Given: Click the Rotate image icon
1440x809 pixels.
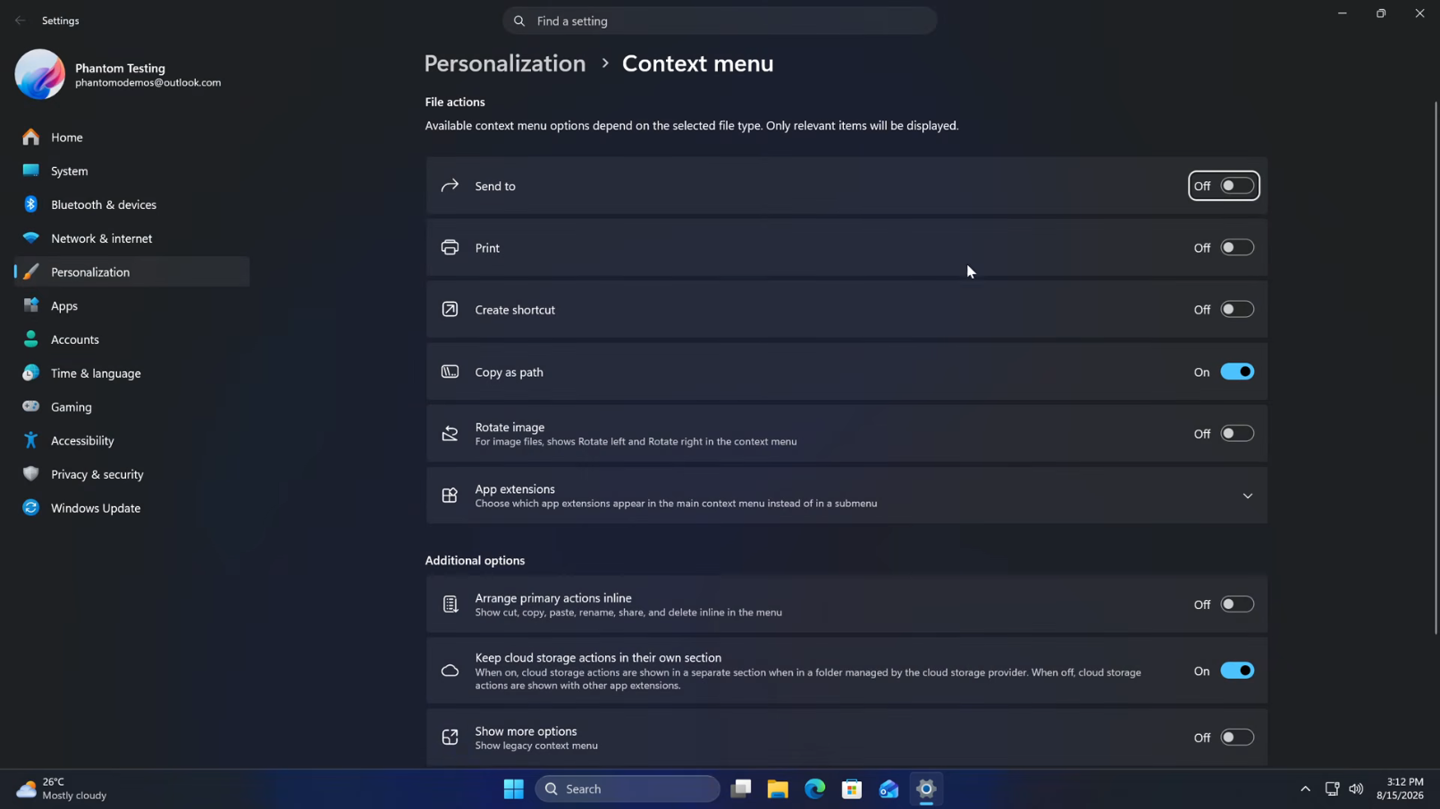Looking at the screenshot, I should pos(450,434).
